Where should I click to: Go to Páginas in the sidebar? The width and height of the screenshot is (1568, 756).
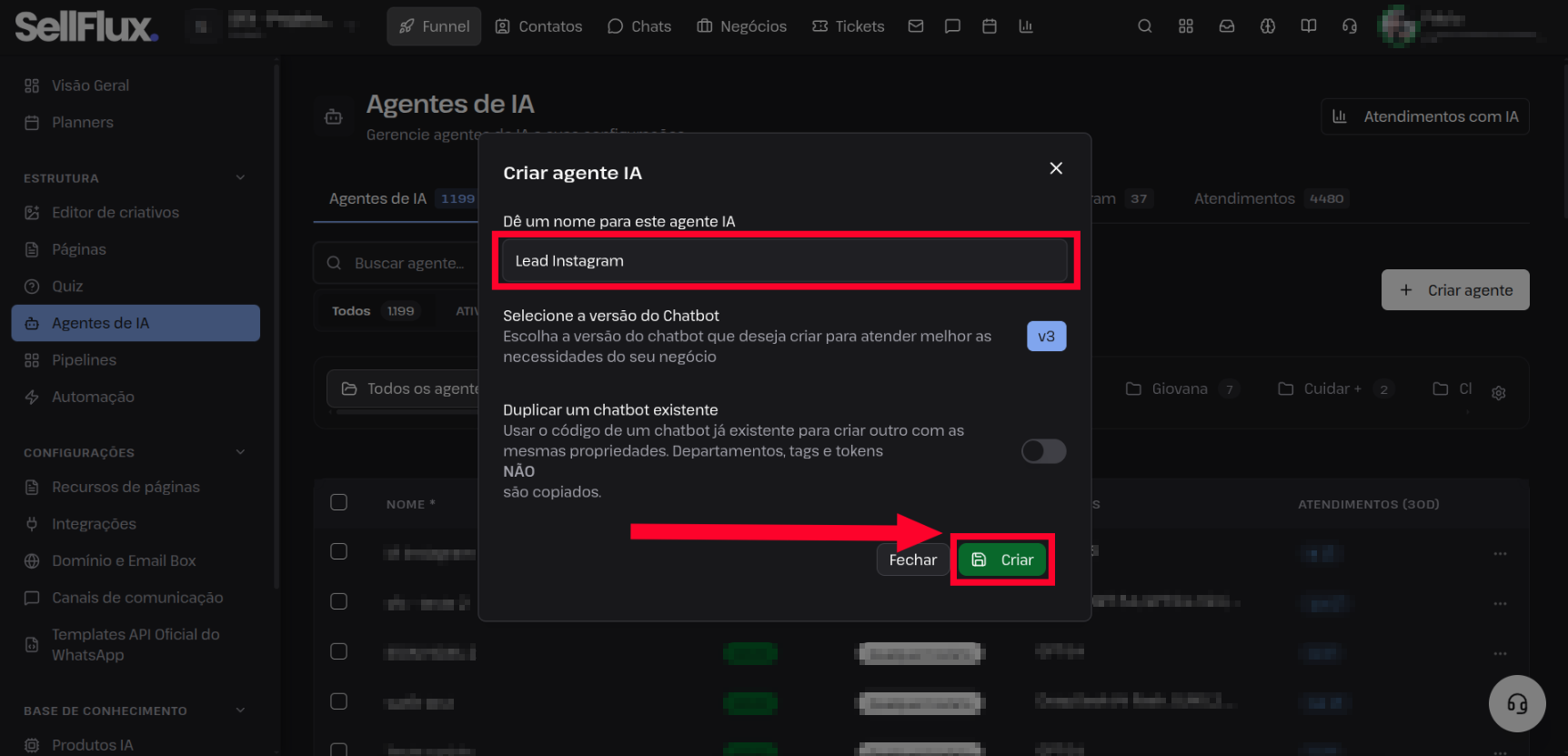click(x=136, y=249)
